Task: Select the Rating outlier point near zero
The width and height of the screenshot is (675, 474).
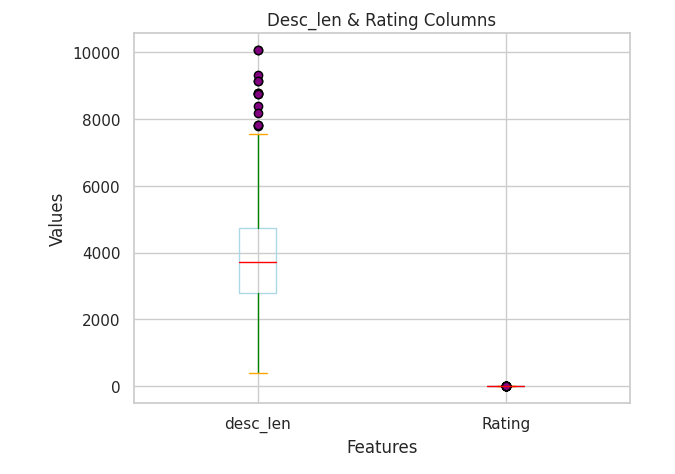Action: point(506,386)
